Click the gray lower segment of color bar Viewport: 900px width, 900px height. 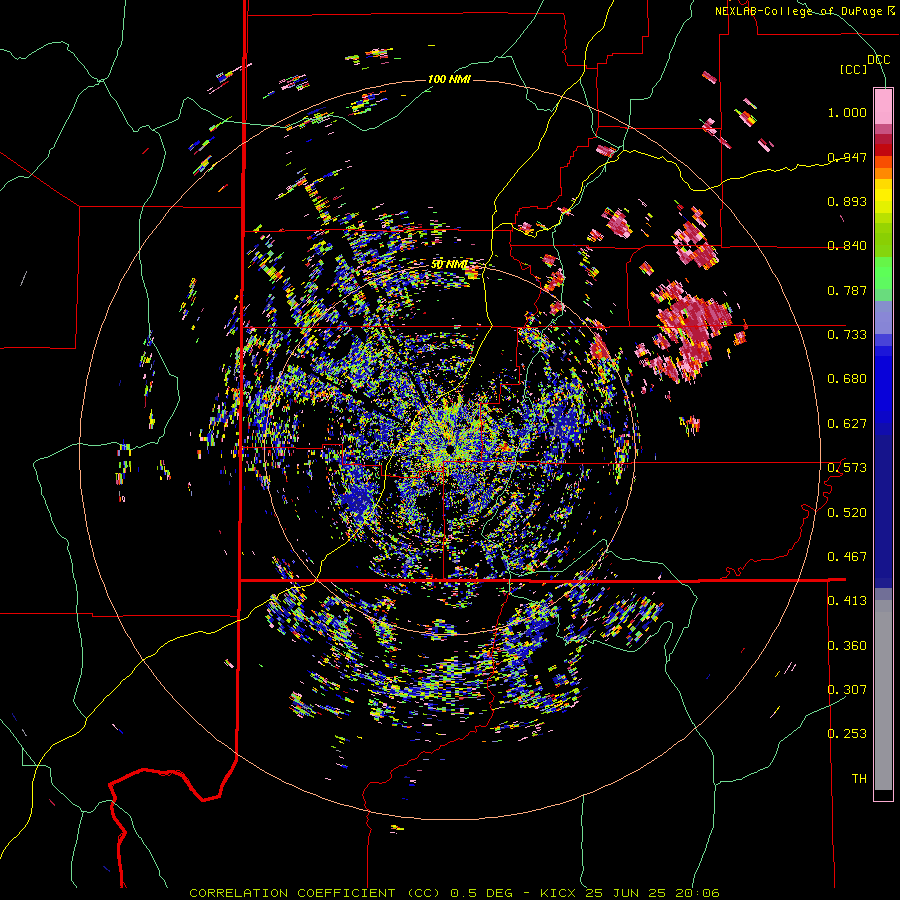pyautogui.click(x=883, y=695)
